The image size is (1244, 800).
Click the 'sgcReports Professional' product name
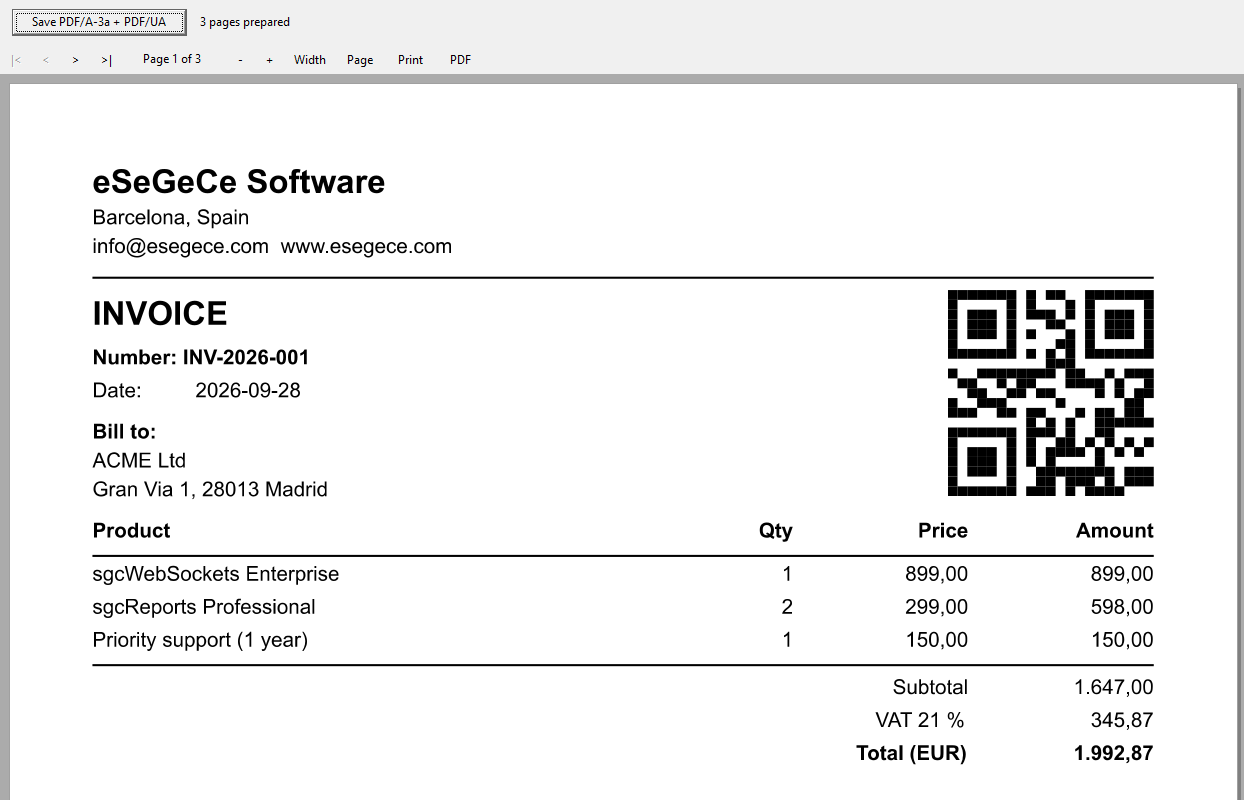[204, 607]
